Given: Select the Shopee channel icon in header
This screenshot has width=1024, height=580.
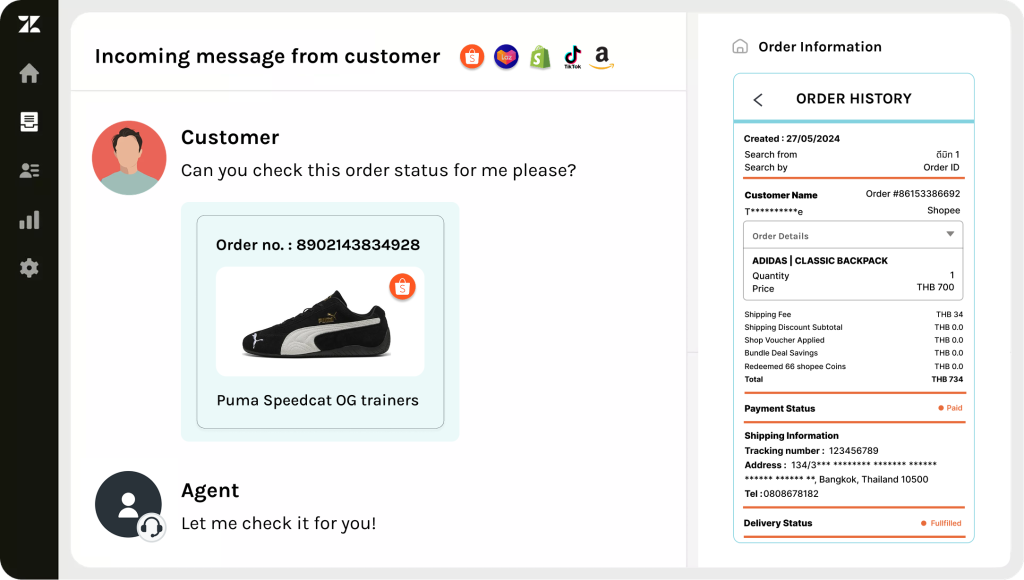Looking at the screenshot, I should click(472, 57).
